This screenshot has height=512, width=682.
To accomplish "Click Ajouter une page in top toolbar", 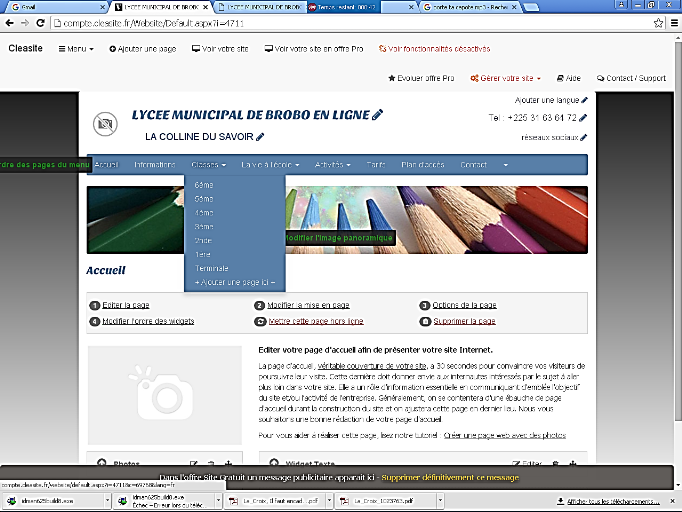I will pos(143,49).
